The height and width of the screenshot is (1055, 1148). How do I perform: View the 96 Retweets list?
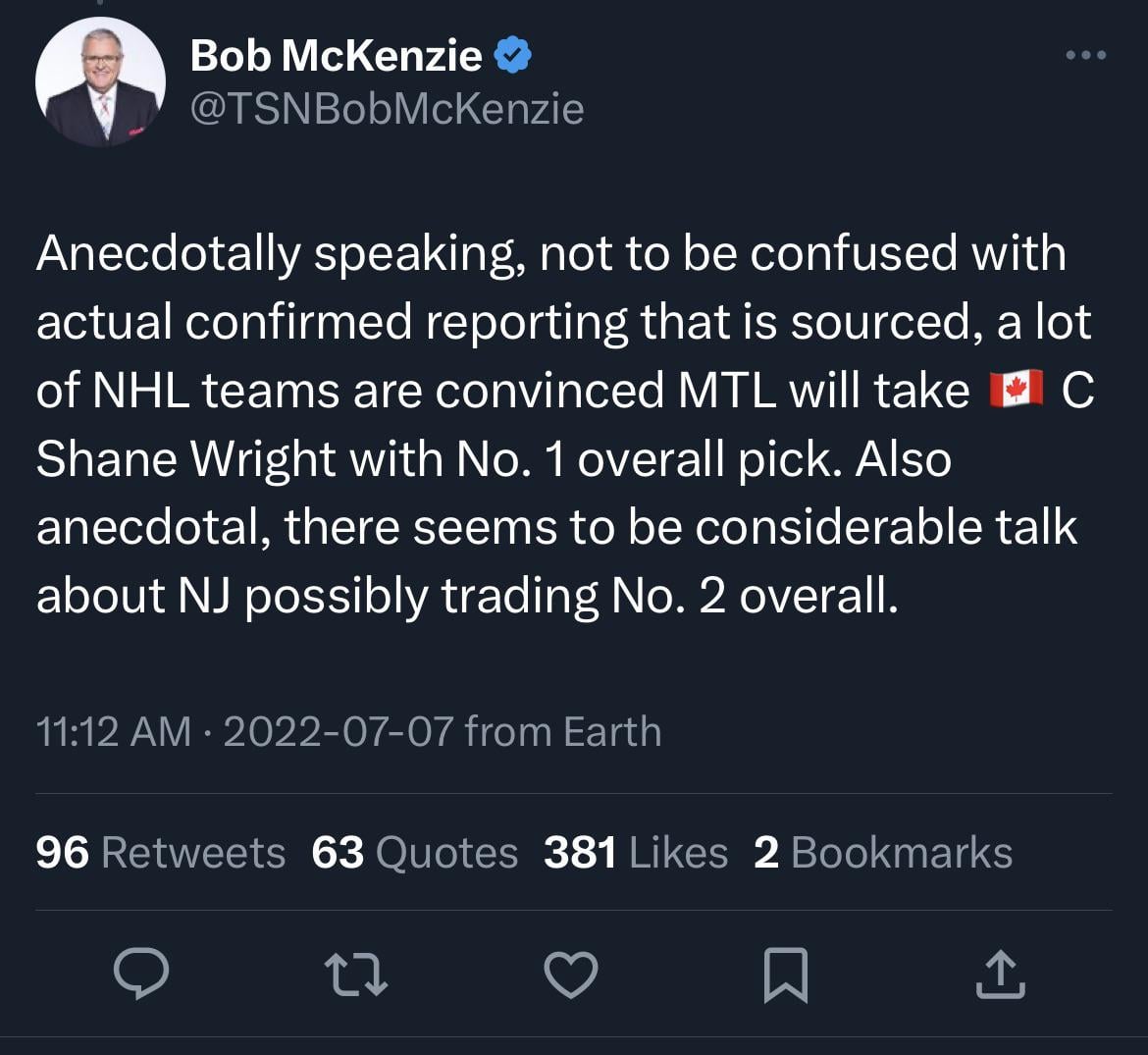[161, 852]
